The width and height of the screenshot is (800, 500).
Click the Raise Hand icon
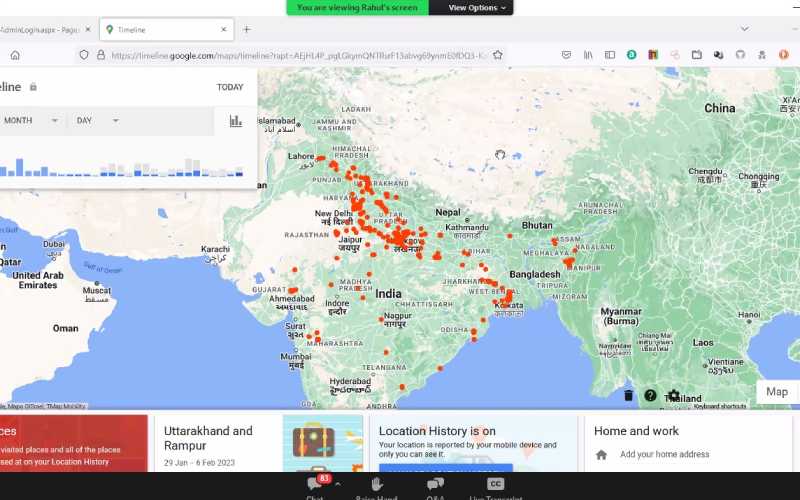(x=377, y=486)
